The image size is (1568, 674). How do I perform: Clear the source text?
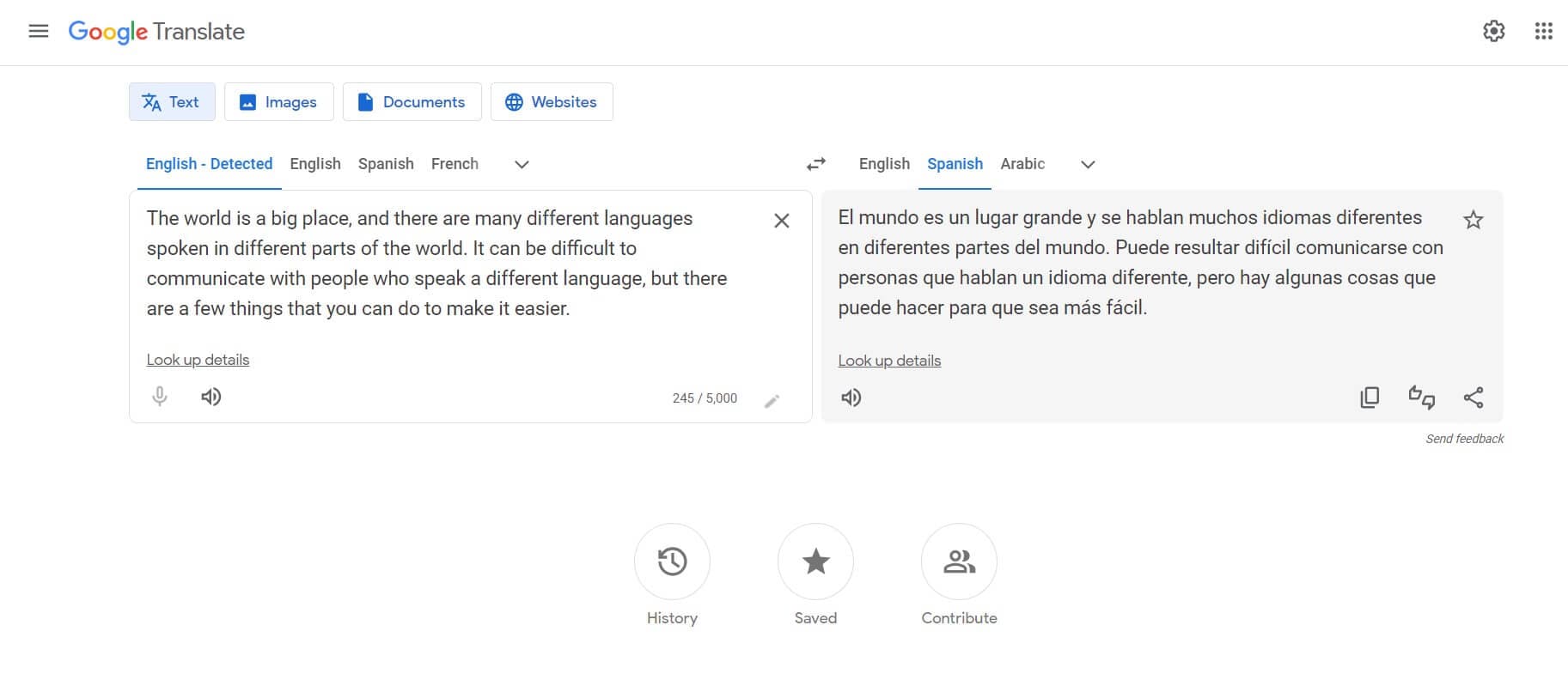(782, 221)
